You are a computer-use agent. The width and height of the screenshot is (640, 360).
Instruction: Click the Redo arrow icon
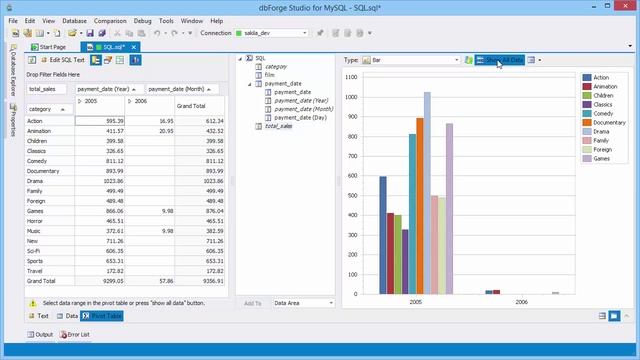(x=175, y=33)
